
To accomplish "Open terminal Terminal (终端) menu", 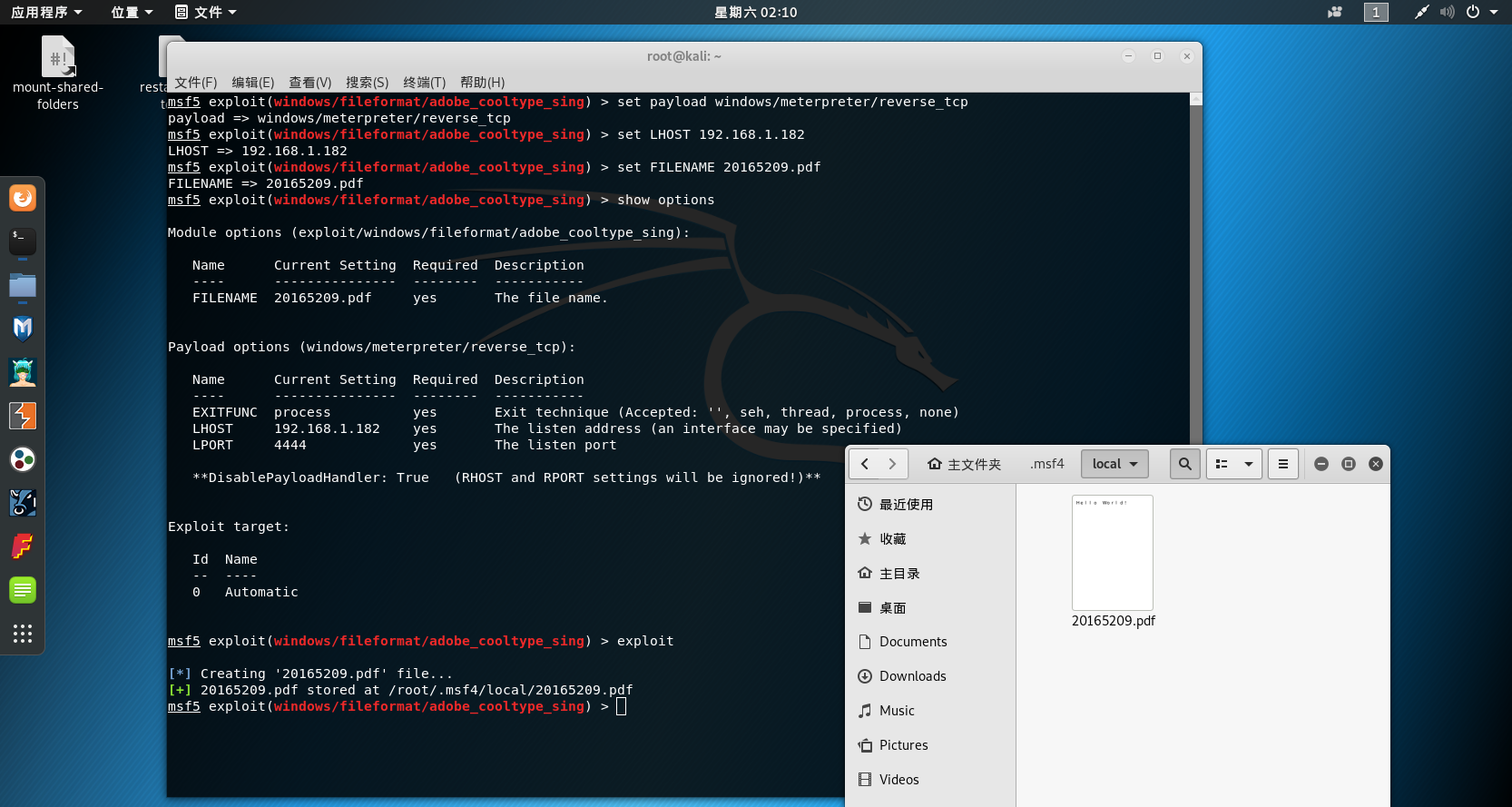I will coord(425,83).
